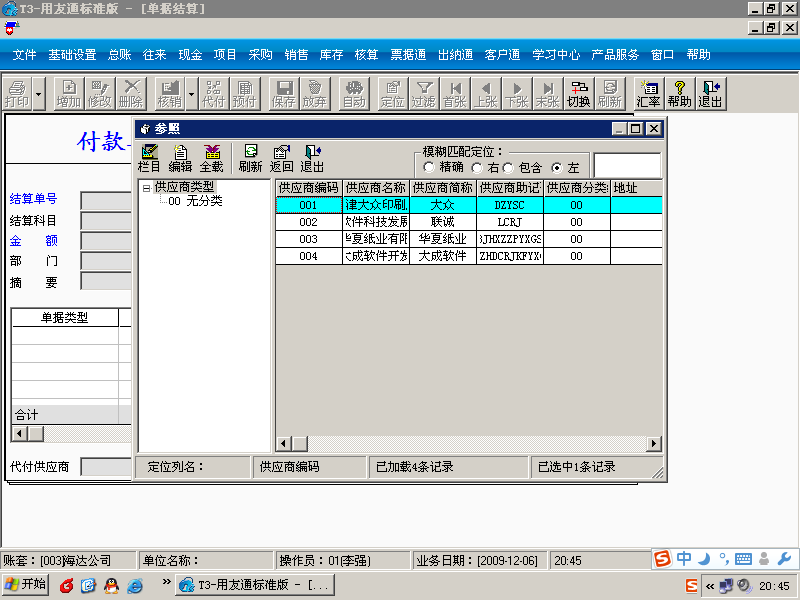Viewport: 800px width, 600px height.
Task: Click 栏目 columns icon in 参照 dialog
Action: point(149,159)
